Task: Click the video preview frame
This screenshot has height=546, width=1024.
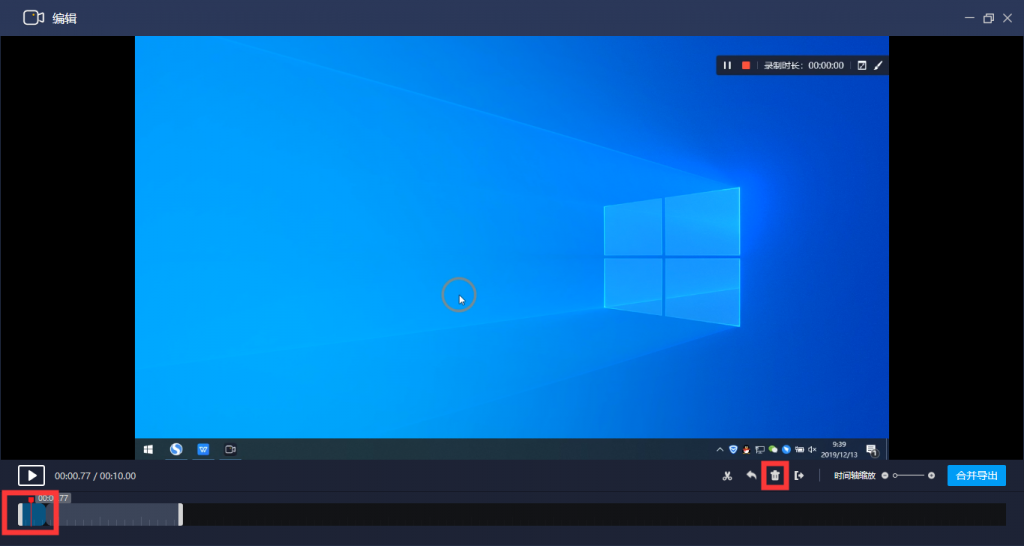Action: [511, 248]
